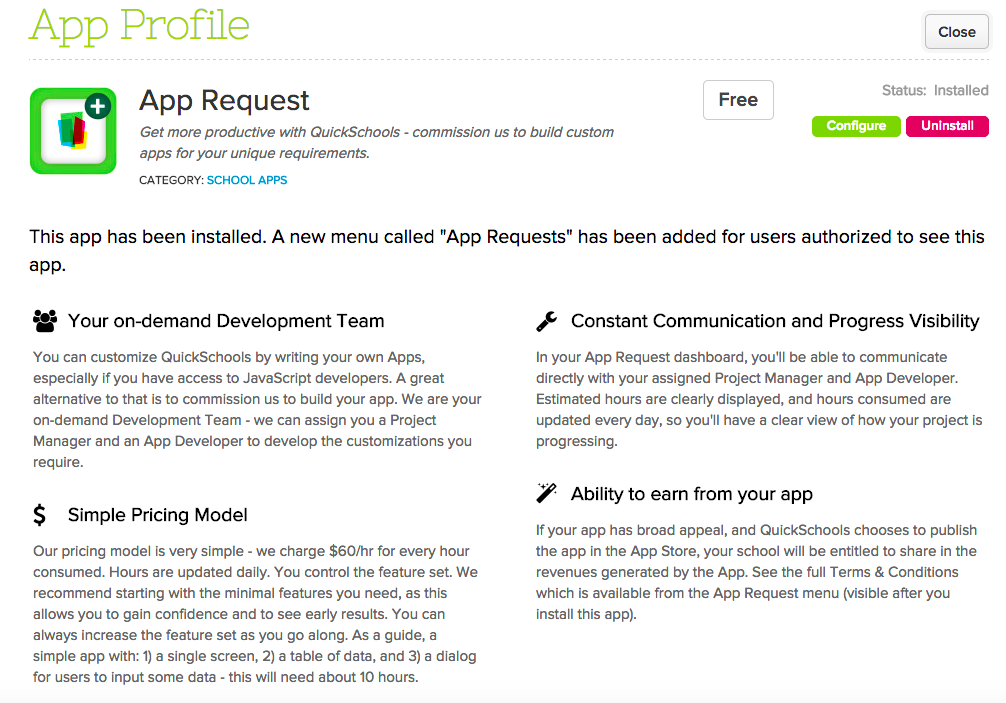This screenshot has height=703, width=1006.
Task: Click the green App Request app icon
Action: point(73,131)
